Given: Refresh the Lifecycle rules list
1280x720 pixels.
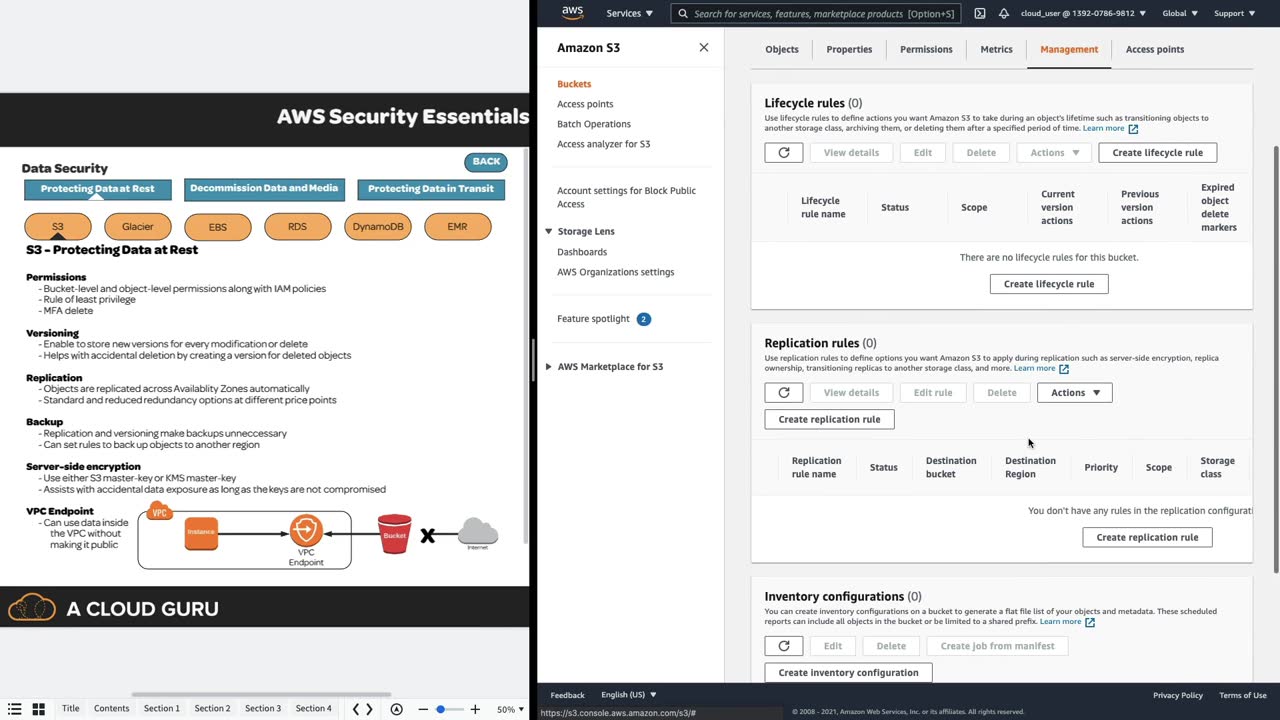Looking at the screenshot, I should coord(784,152).
